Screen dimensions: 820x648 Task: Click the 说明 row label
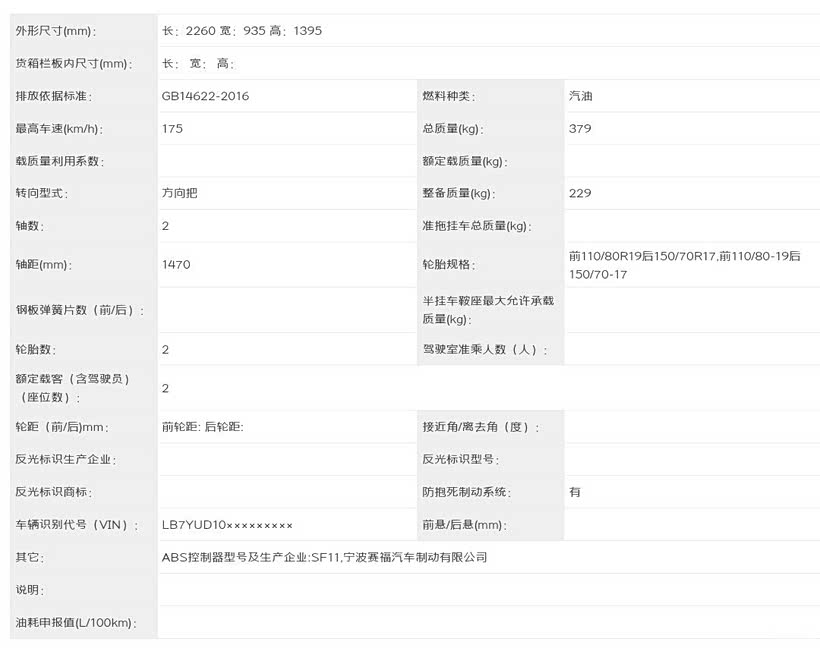coord(29,590)
